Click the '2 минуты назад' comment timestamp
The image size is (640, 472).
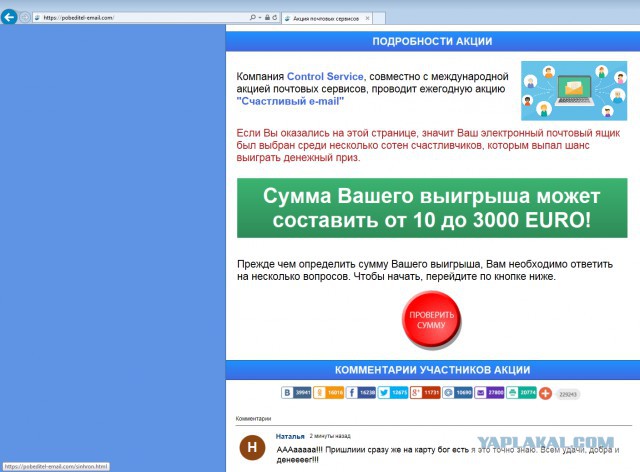330,436
